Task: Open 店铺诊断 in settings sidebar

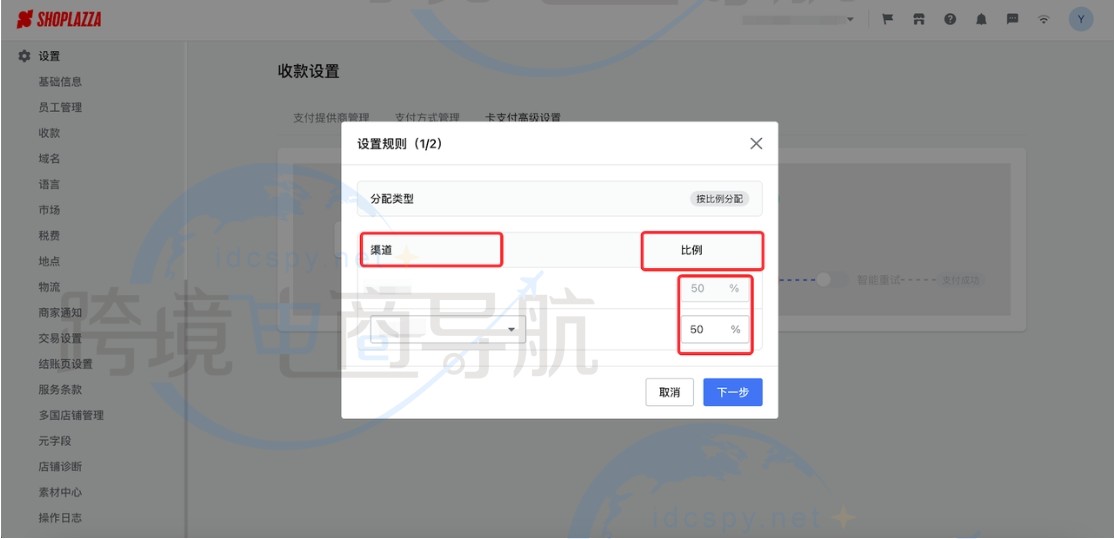Action: click(x=60, y=466)
